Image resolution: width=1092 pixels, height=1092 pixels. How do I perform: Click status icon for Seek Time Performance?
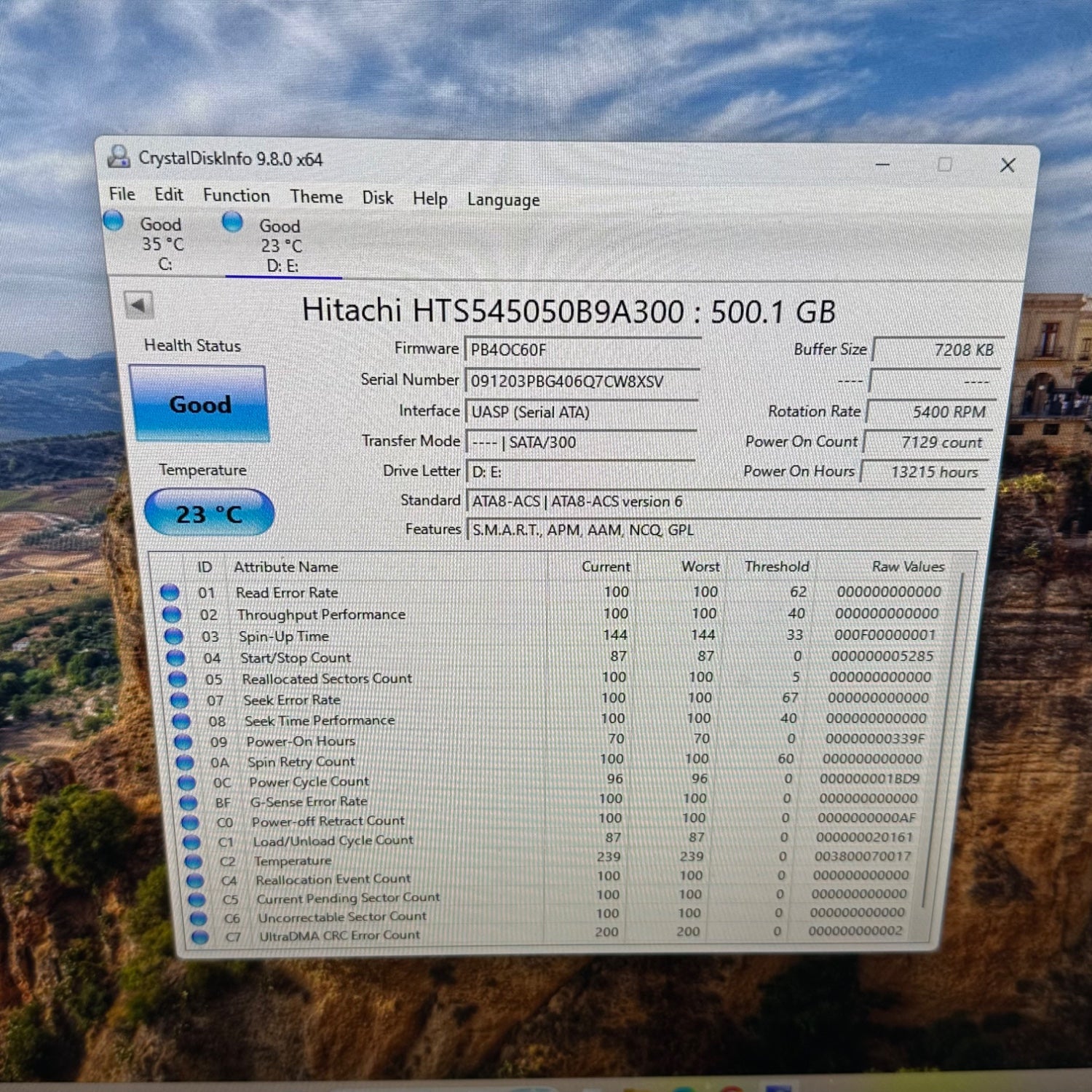pyautogui.click(x=181, y=721)
